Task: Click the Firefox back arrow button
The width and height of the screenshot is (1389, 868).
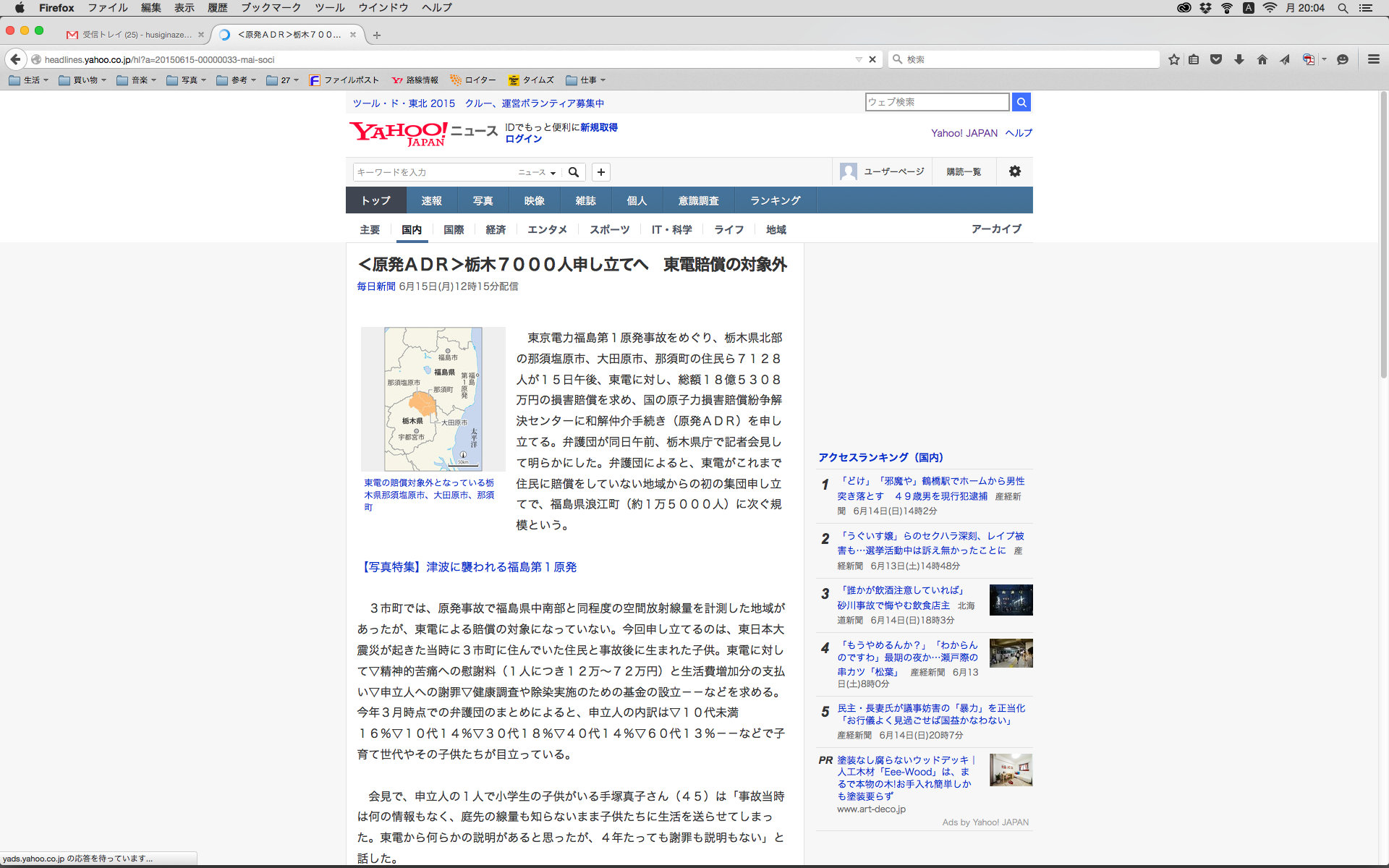Action: pos(15,59)
